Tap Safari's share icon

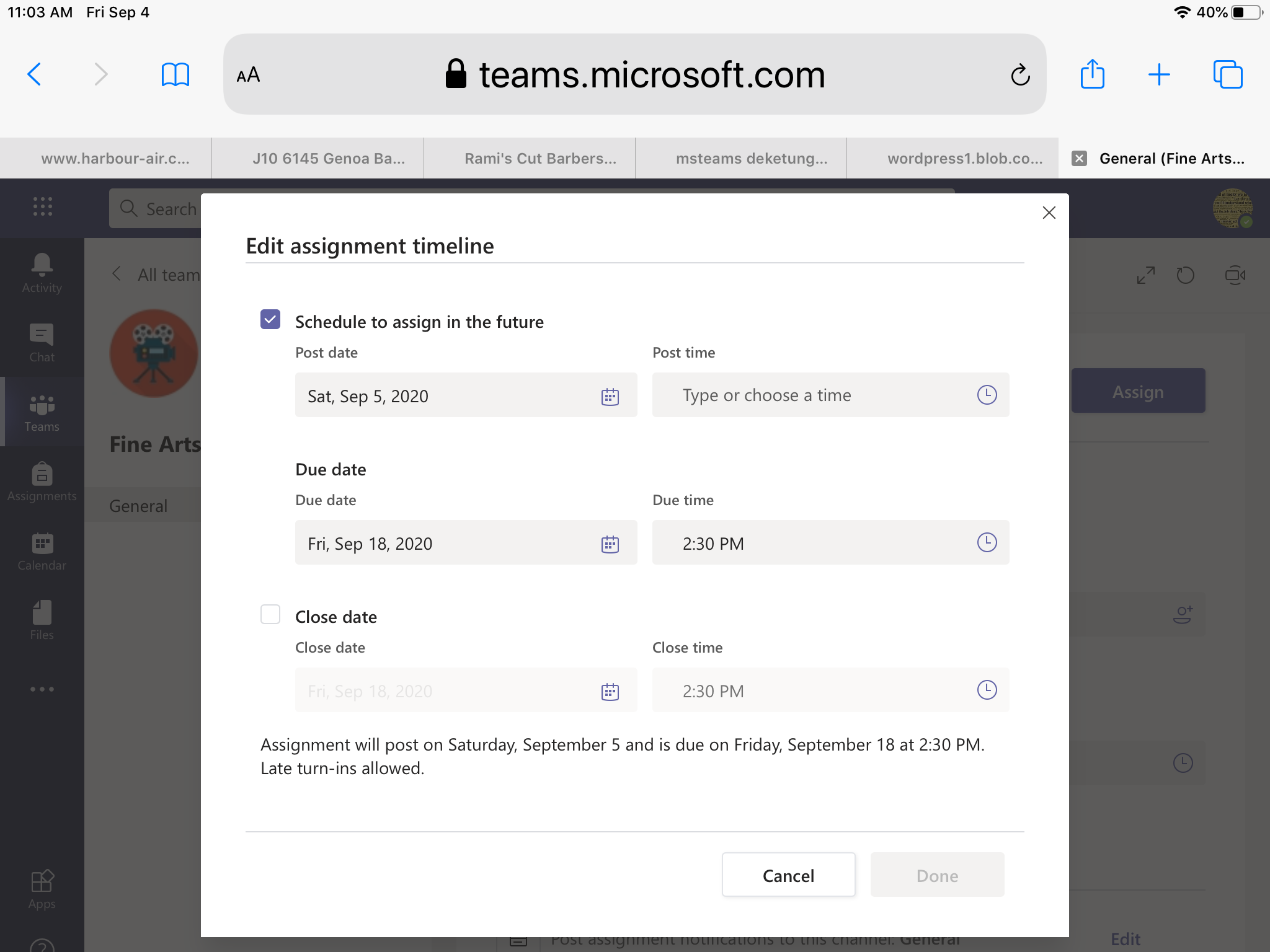pyautogui.click(x=1092, y=74)
